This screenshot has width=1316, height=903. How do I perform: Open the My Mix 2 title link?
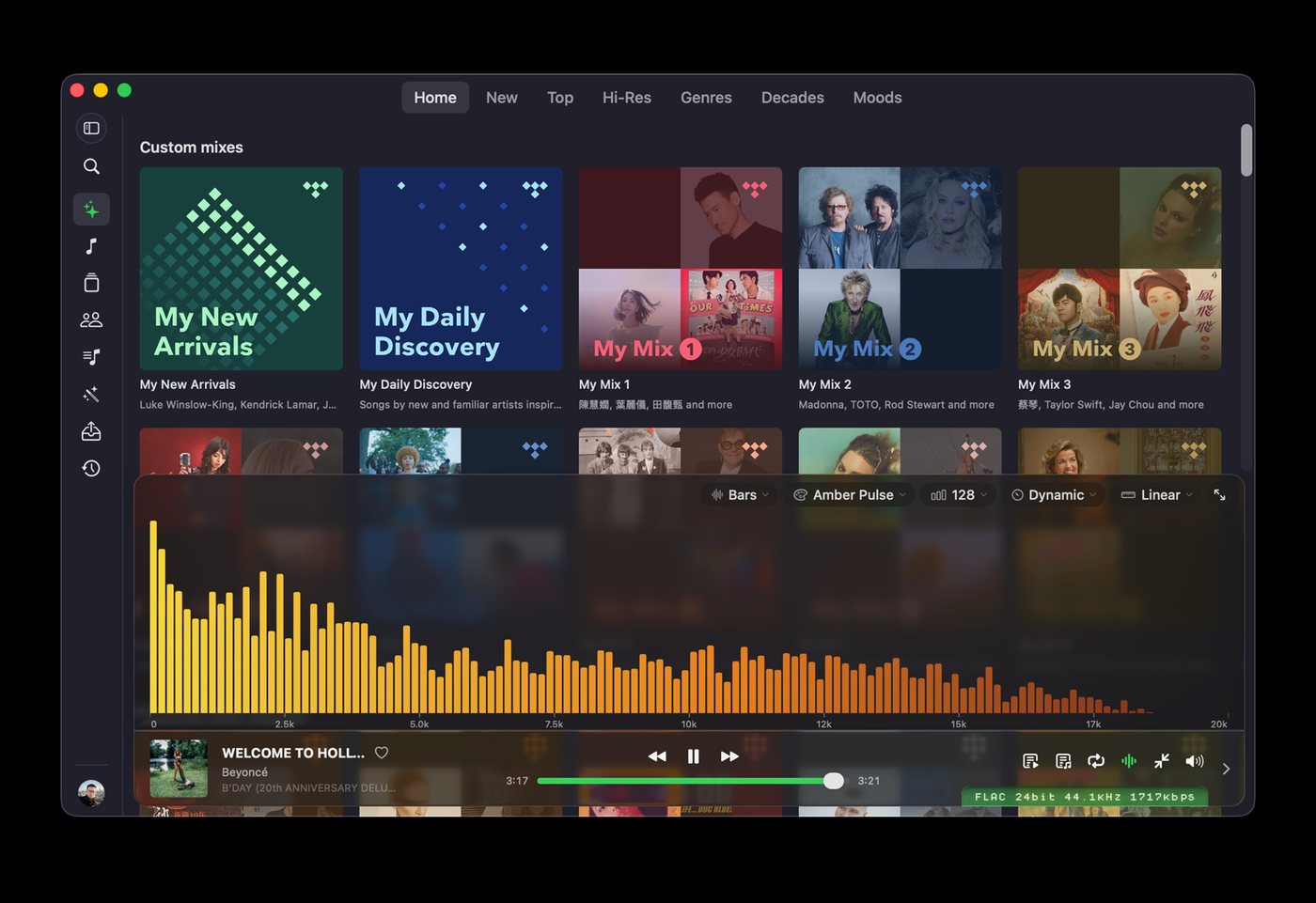tap(825, 384)
